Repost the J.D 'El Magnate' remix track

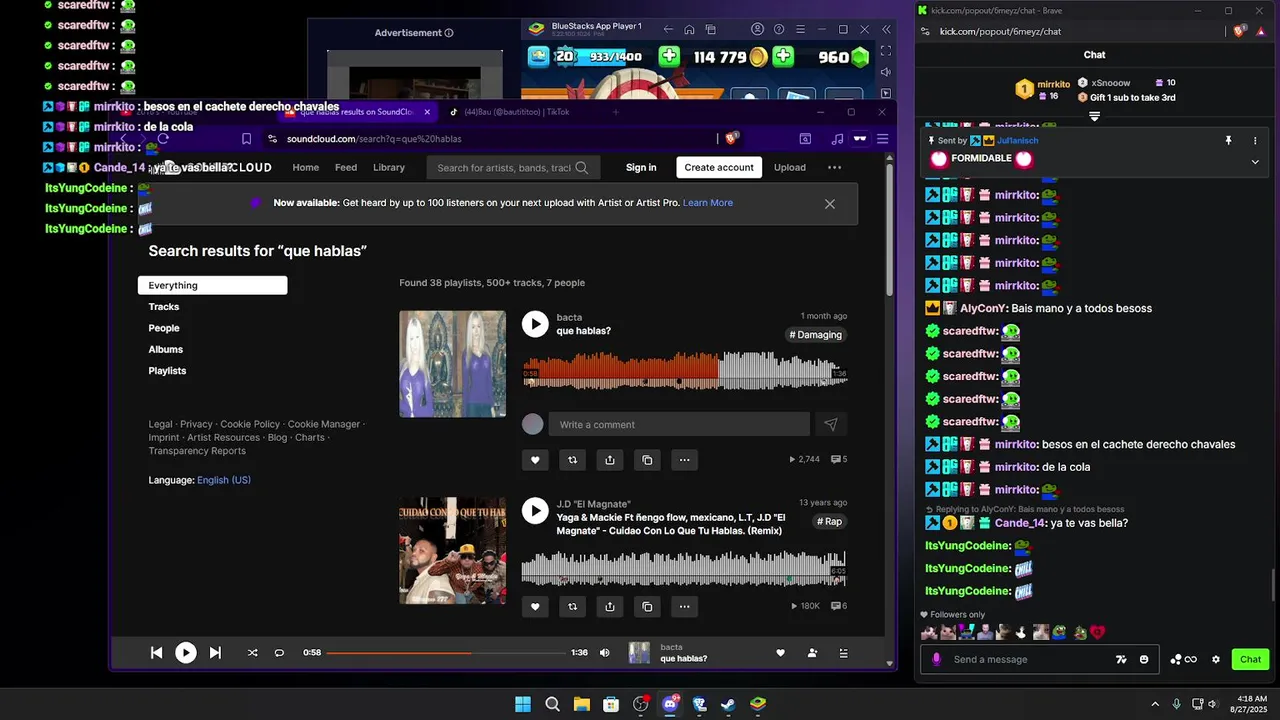572,606
